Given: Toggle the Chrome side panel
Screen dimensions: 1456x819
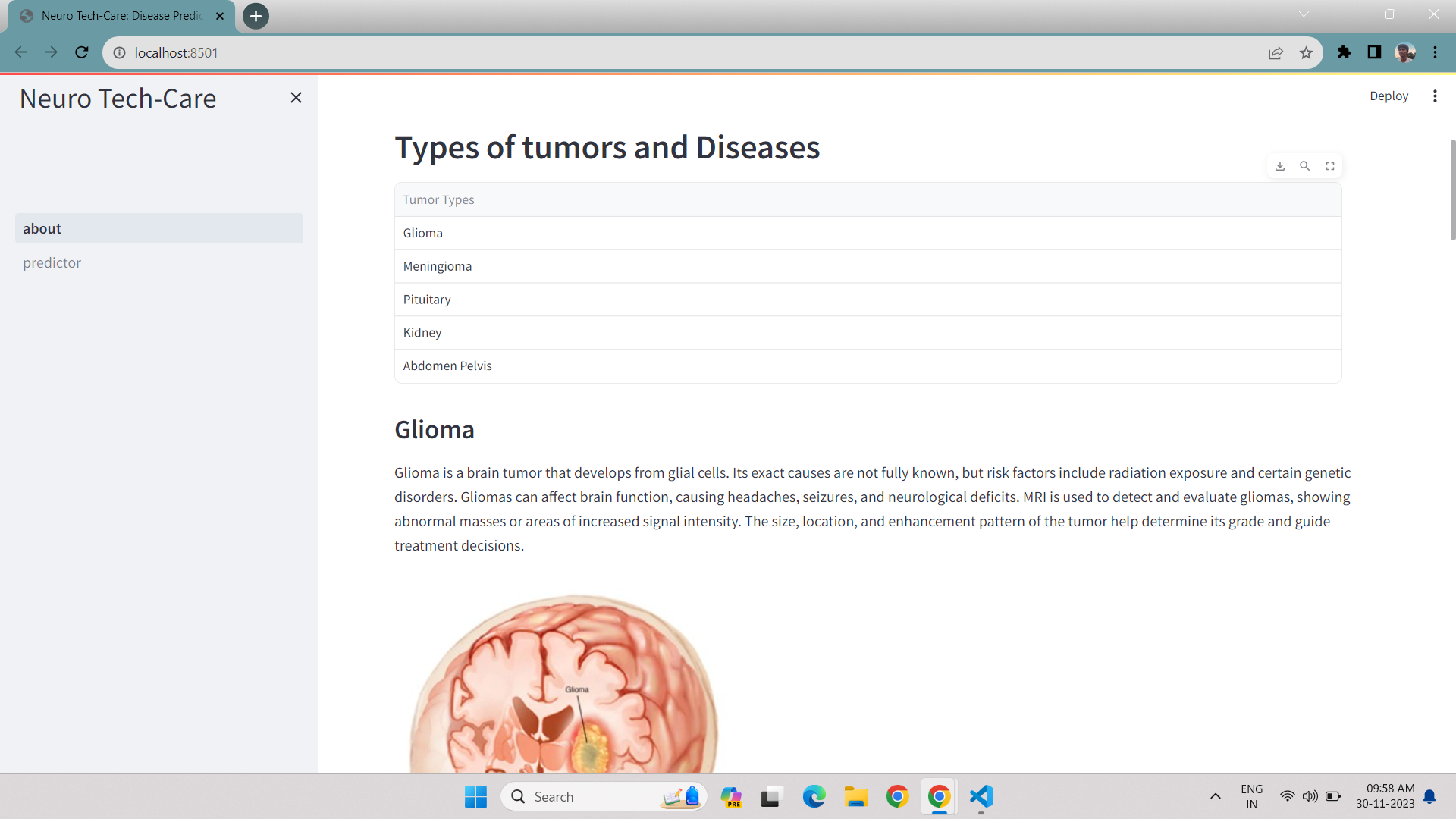Looking at the screenshot, I should tap(1374, 52).
